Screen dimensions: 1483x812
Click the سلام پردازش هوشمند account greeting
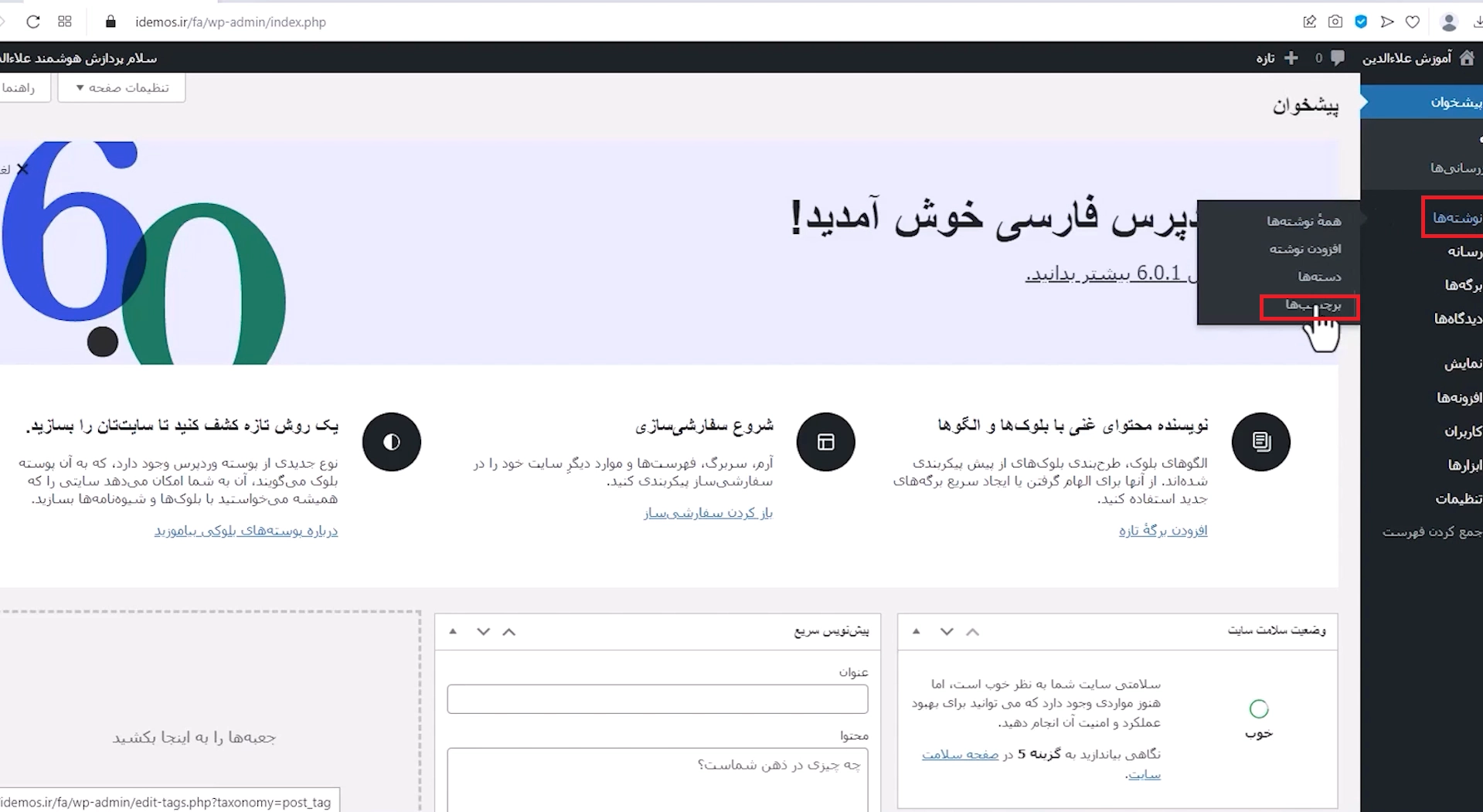(78, 58)
